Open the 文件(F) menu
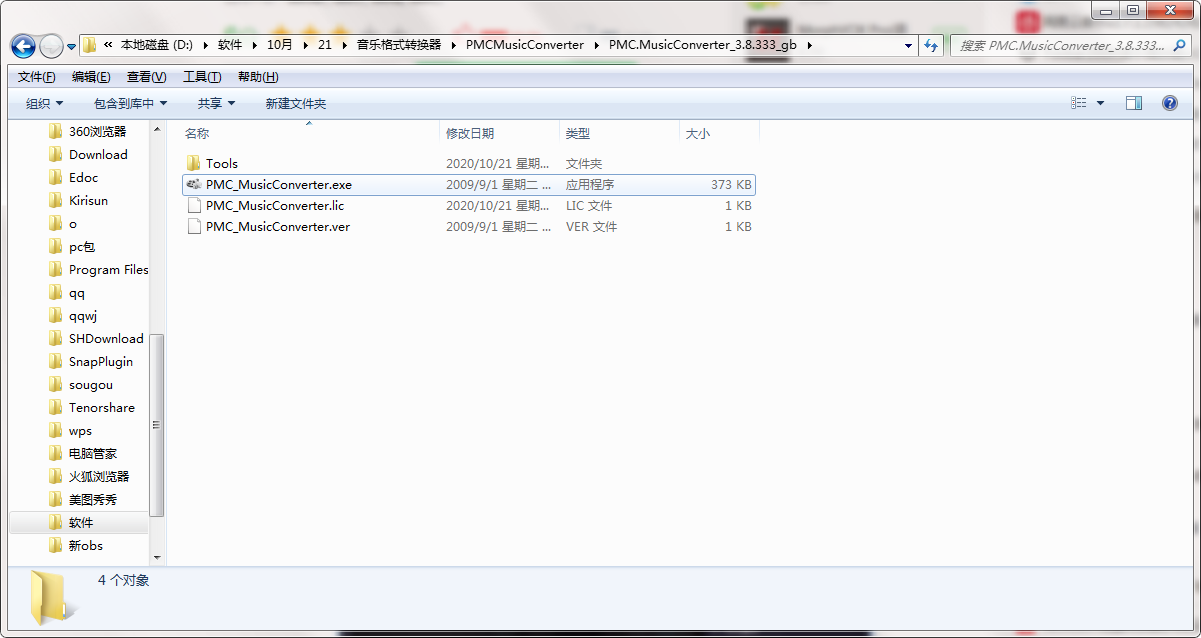The image size is (1201, 638). coord(36,77)
